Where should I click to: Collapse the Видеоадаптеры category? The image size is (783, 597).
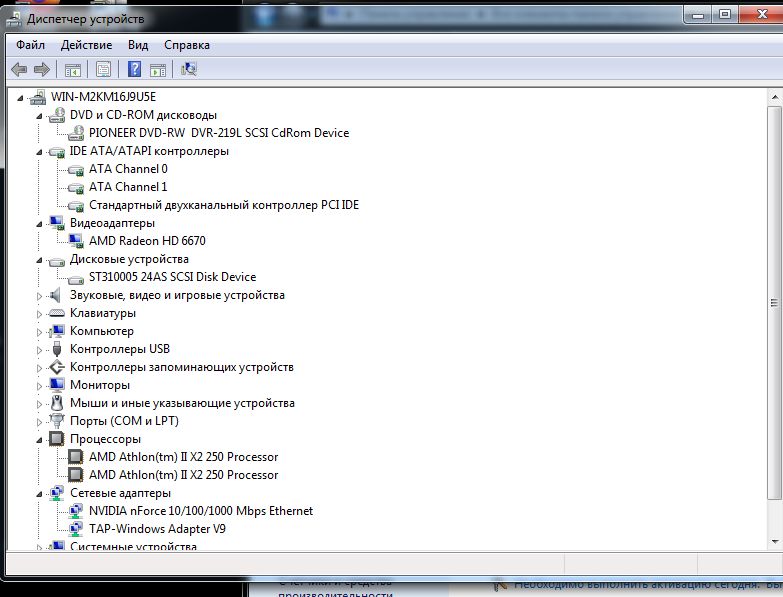click(39, 224)
